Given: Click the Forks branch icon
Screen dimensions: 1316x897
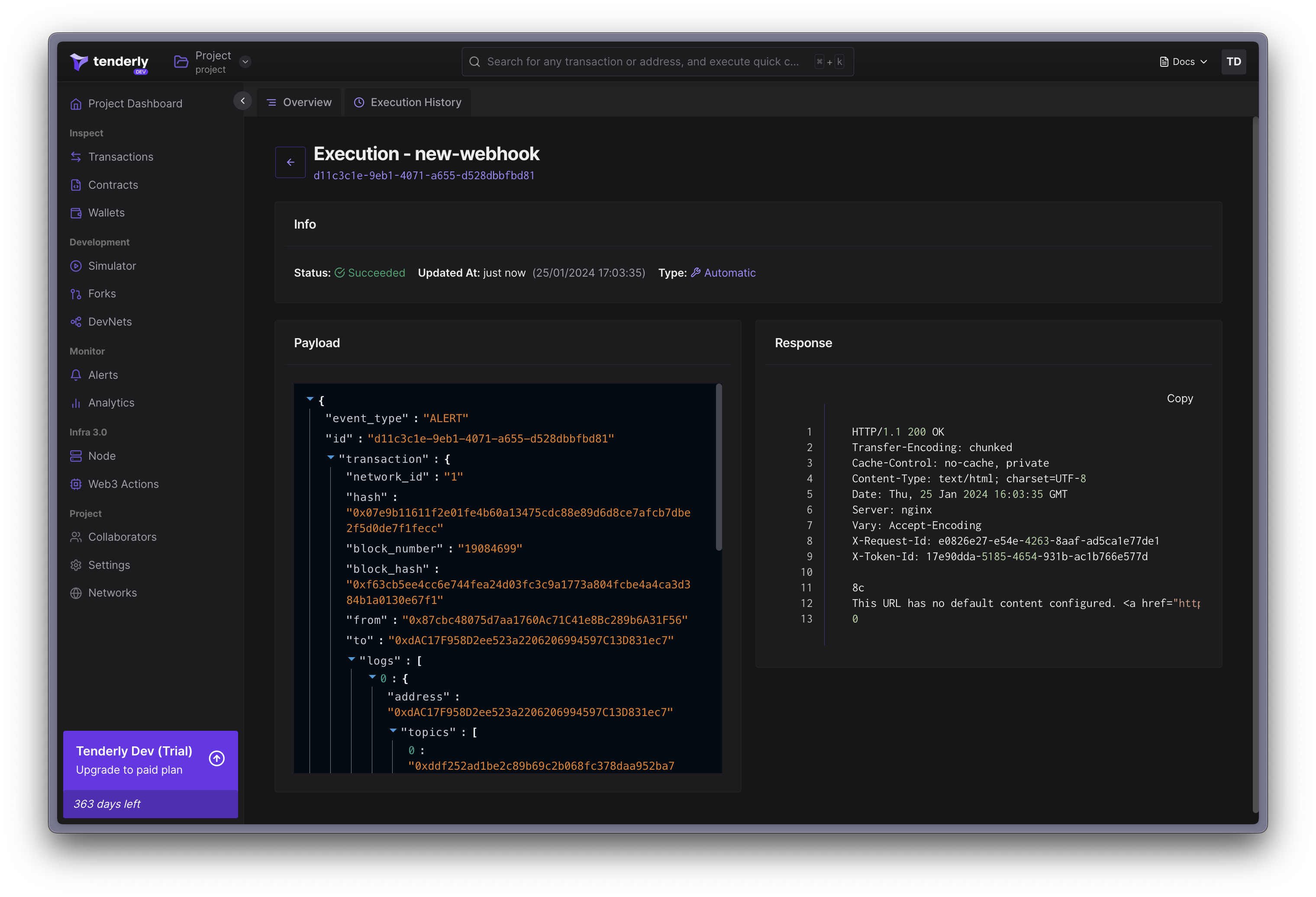Looking at the screenshot, I should (x=76, y=294).
